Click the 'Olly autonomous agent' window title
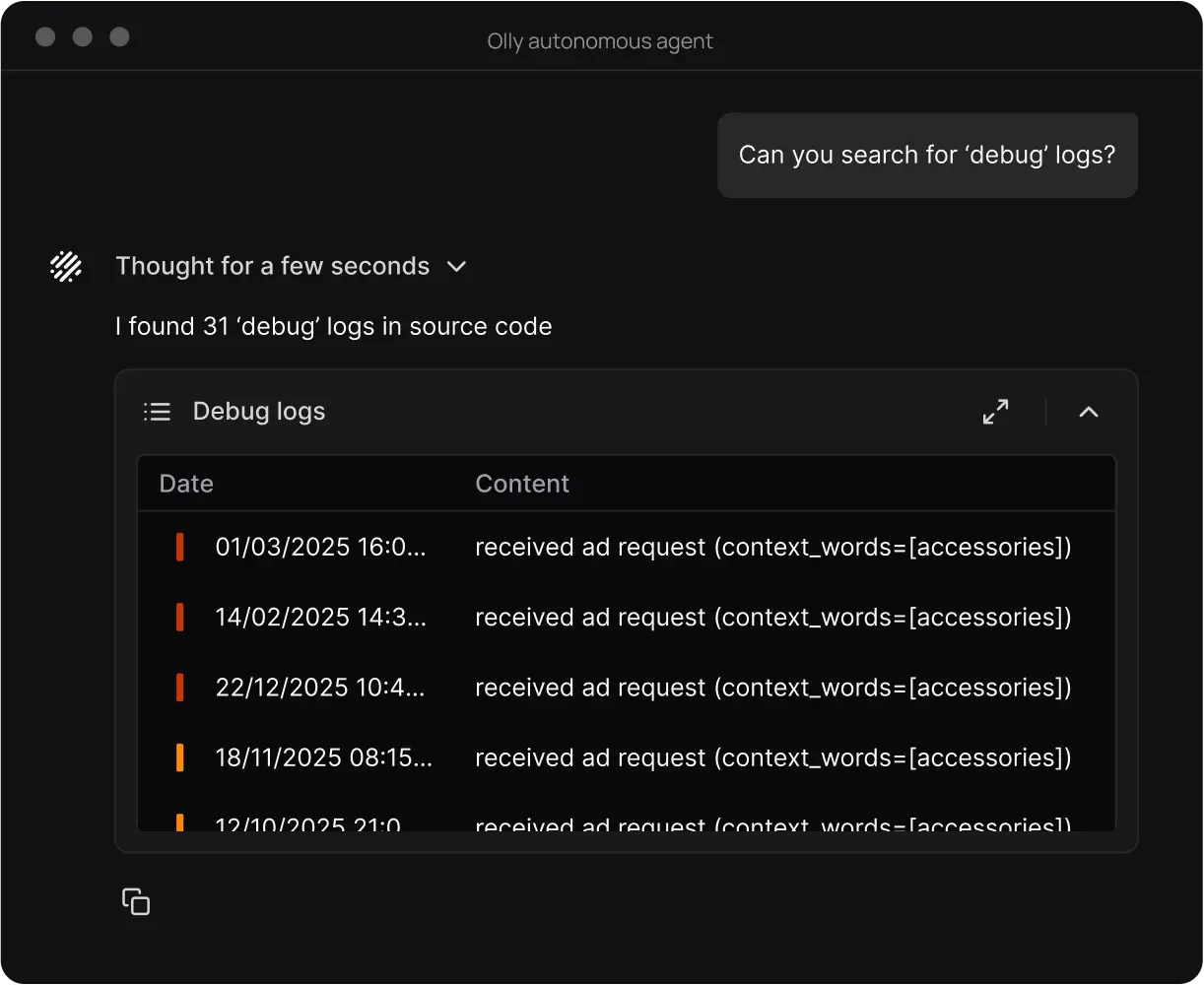This screenshot has height=985, width=1204. tap(600, 41)
